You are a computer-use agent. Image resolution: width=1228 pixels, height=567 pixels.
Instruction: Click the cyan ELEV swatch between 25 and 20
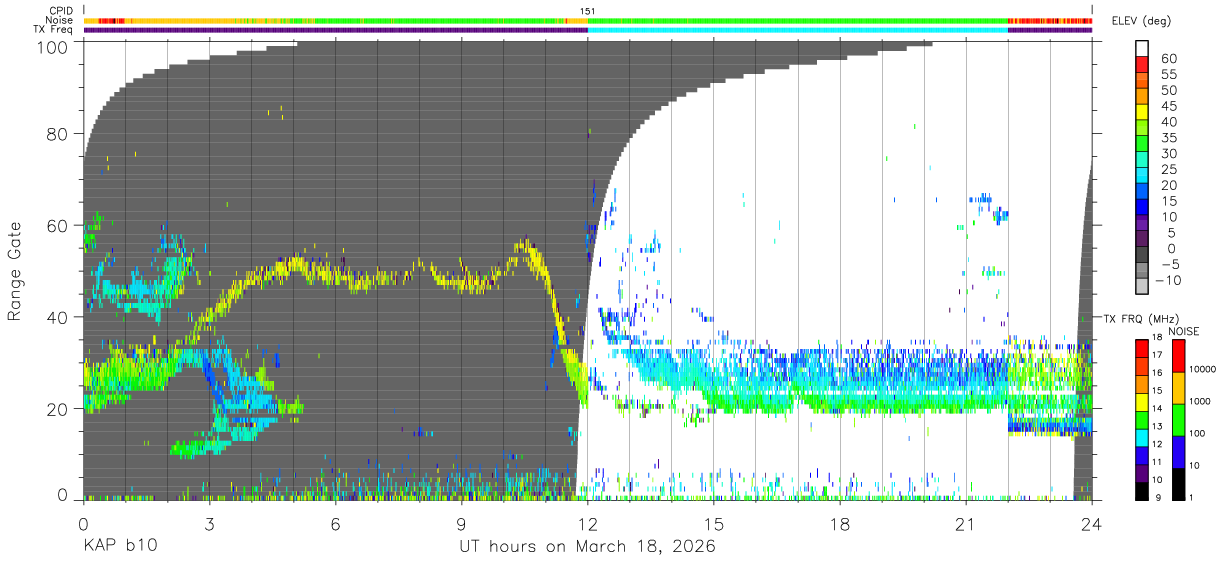[x=1142, y=177]
